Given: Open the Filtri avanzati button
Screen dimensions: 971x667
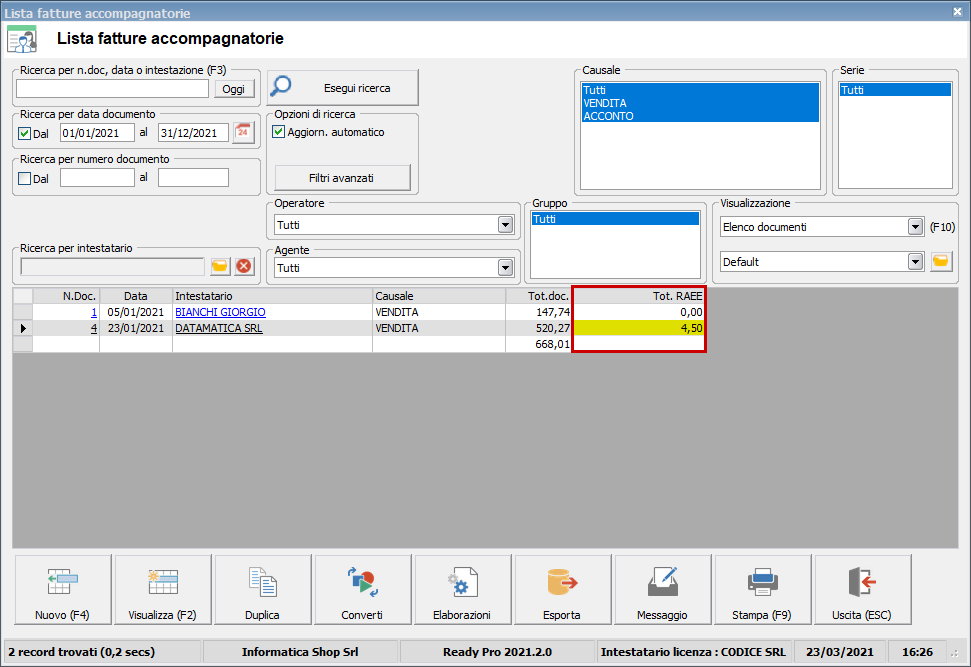Looking at the screenshot, I should coord(342,178).
